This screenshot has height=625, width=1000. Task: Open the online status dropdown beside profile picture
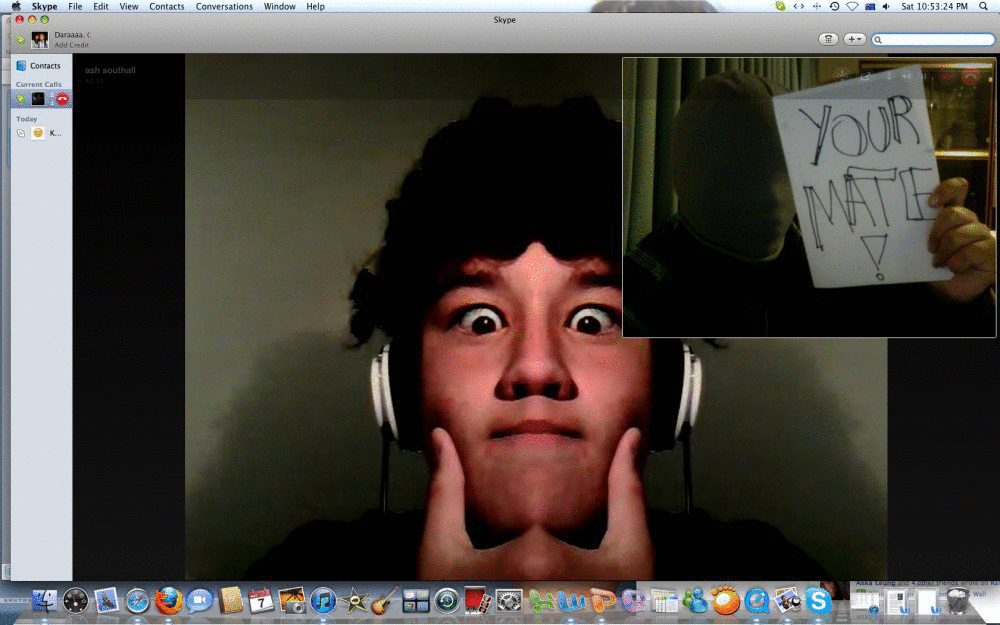pyautogui.click(x=21, y=39)
